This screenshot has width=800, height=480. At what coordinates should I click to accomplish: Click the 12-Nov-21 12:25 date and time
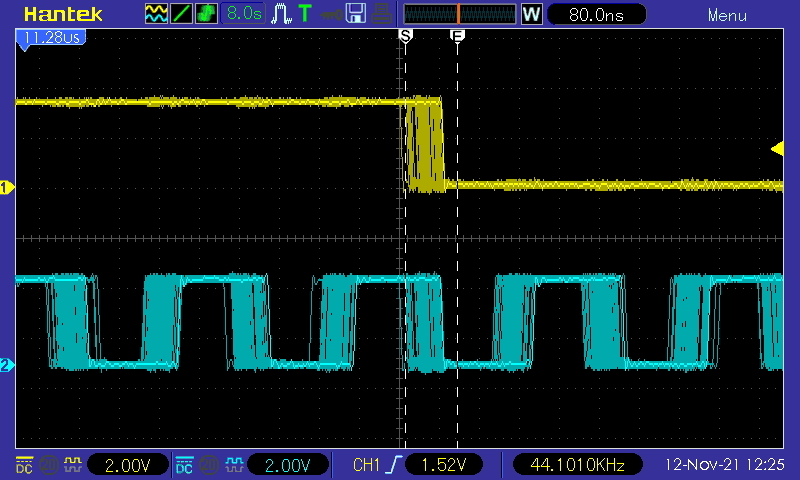[x=724, y=465]
